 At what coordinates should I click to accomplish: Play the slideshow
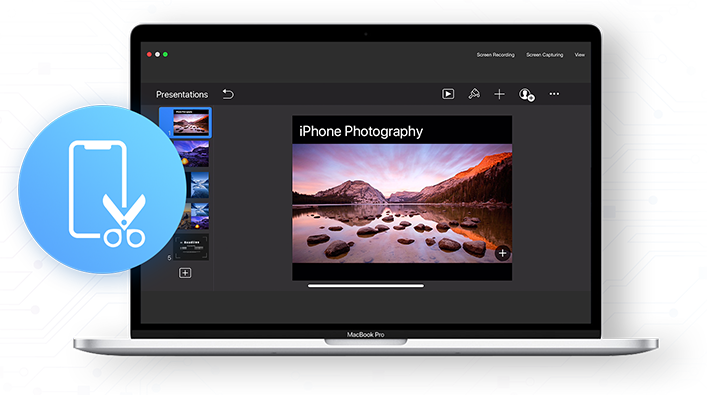click(448, 94)
